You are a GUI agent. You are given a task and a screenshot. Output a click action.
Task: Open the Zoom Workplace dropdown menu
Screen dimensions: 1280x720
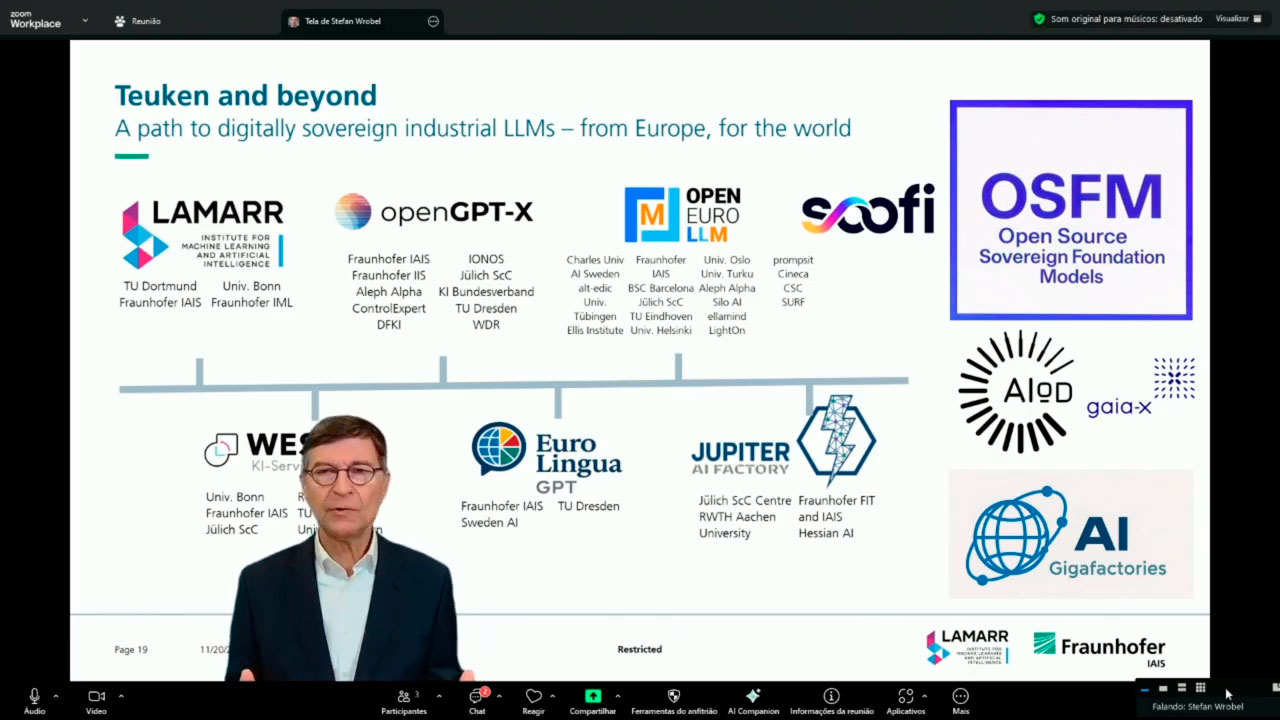(x=85, y=20)
